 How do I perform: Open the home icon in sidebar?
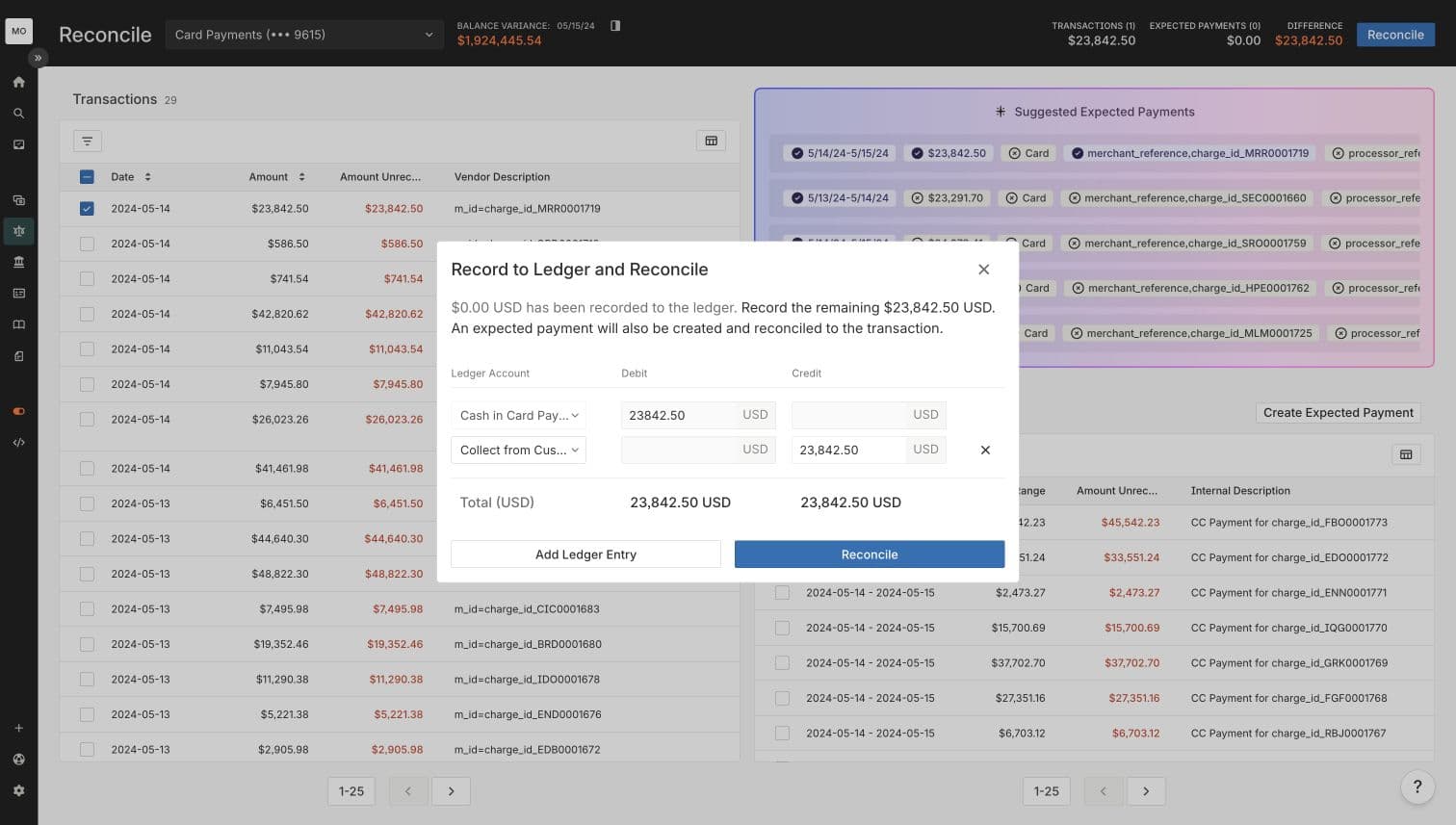(x=18, y=82)
